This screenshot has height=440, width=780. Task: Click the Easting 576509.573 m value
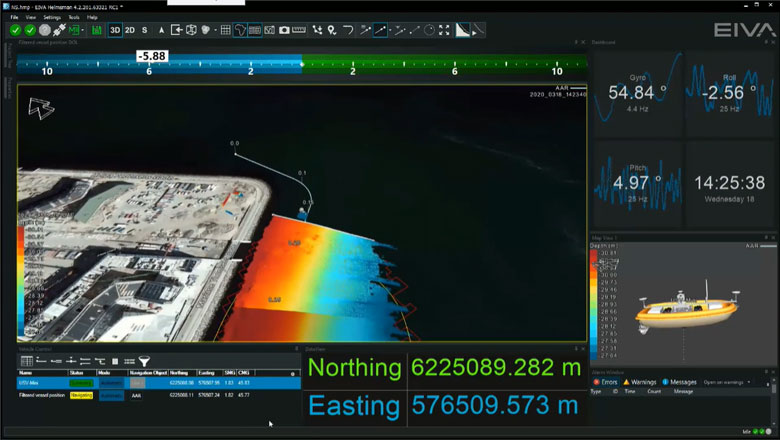pyautogui.click(x=495, y=406)
